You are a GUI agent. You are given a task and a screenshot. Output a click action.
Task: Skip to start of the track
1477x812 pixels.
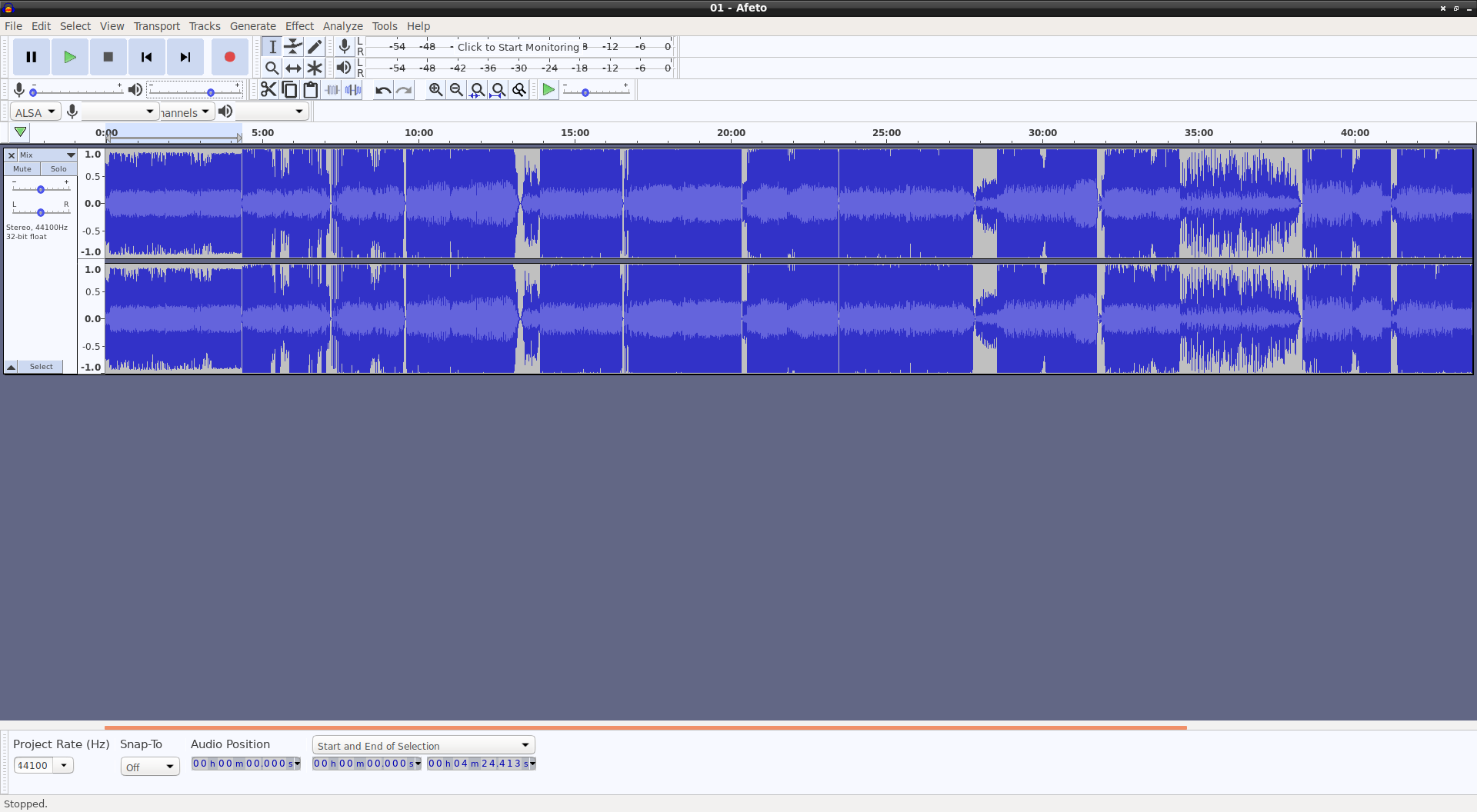tap(147, 57)
